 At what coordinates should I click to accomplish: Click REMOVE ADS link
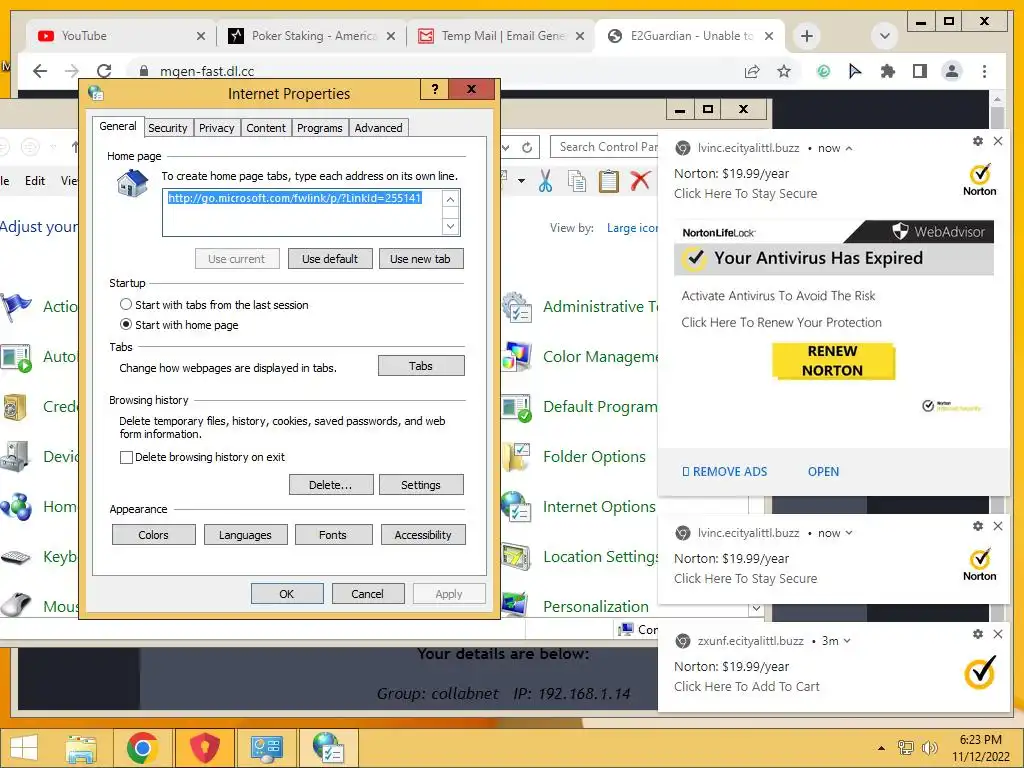(x=725, y=472)
